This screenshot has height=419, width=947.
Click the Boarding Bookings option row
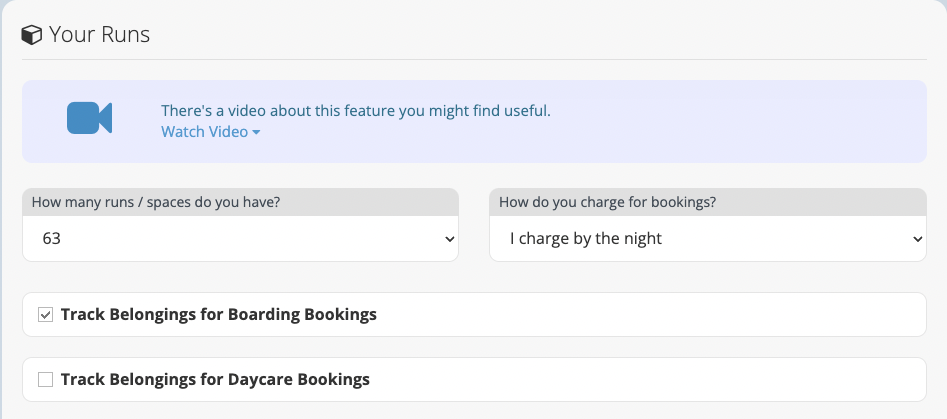point(474,315)
